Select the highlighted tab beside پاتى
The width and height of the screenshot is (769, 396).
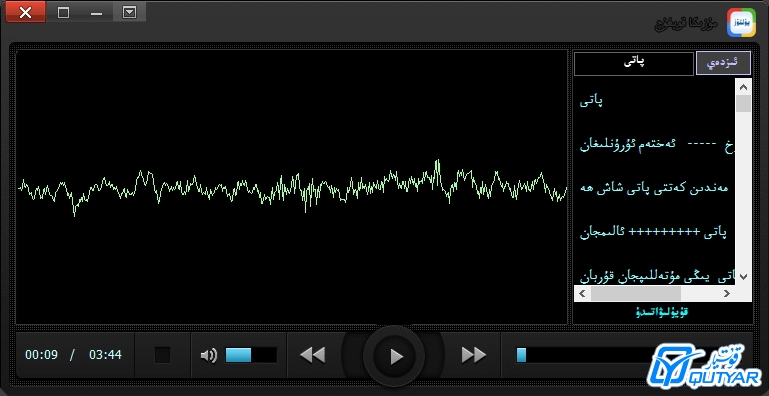click(723, 63)
